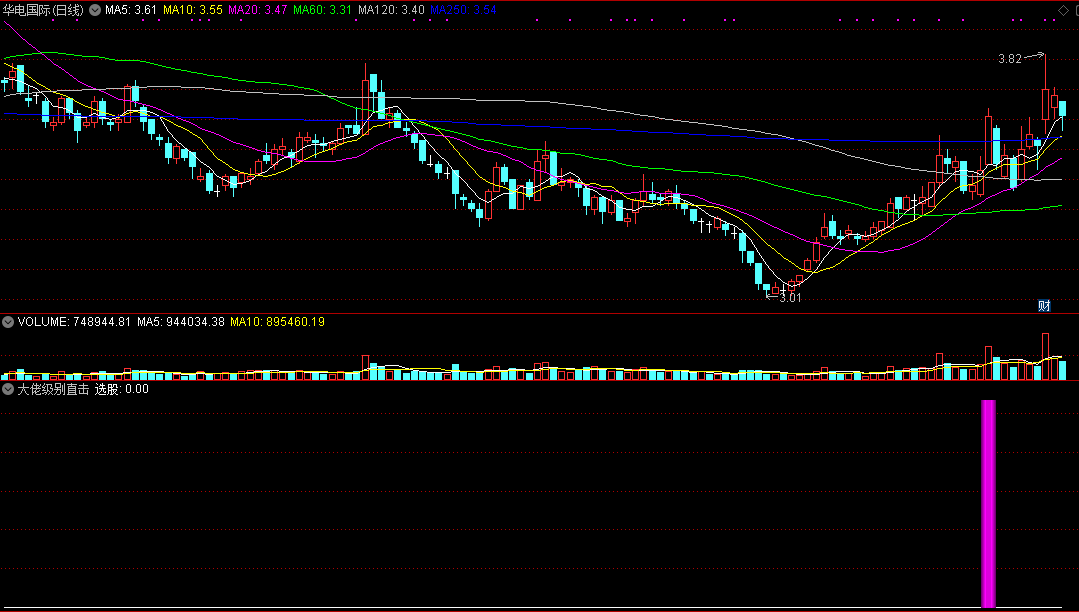Select the MA5: 3.61 label in the main chart
Viewport: 1079px width, 612px height.
pos(131,10)
